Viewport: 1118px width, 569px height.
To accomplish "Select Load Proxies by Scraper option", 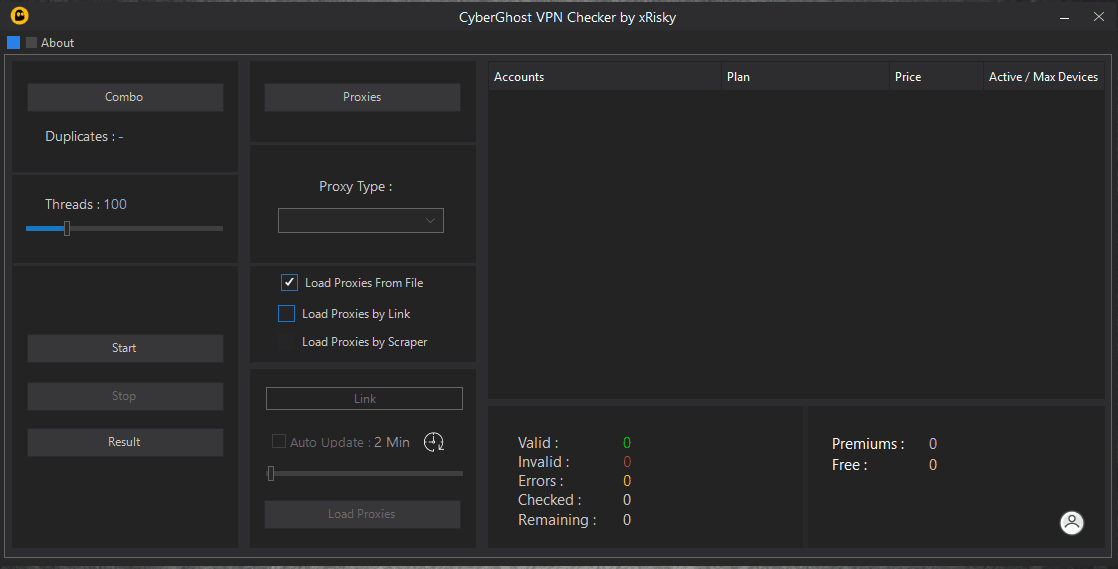I will point(287,342).
